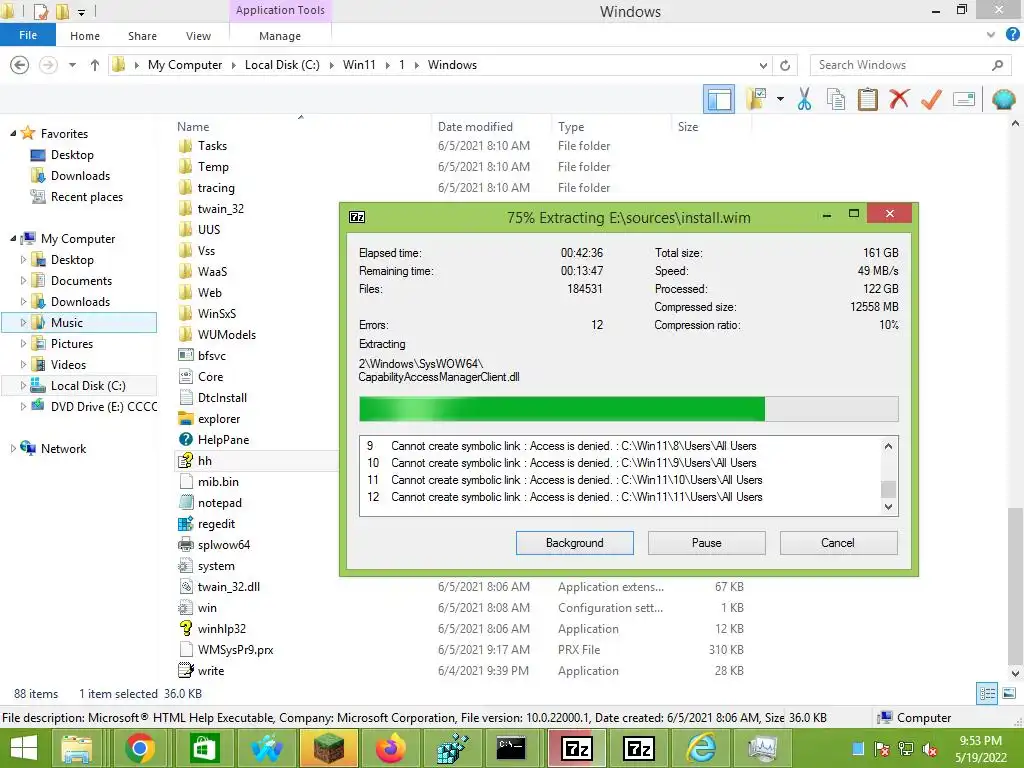Sort the file list by Name column
The height and width of the screenshot is (768, 1024).
click(193, 127)
